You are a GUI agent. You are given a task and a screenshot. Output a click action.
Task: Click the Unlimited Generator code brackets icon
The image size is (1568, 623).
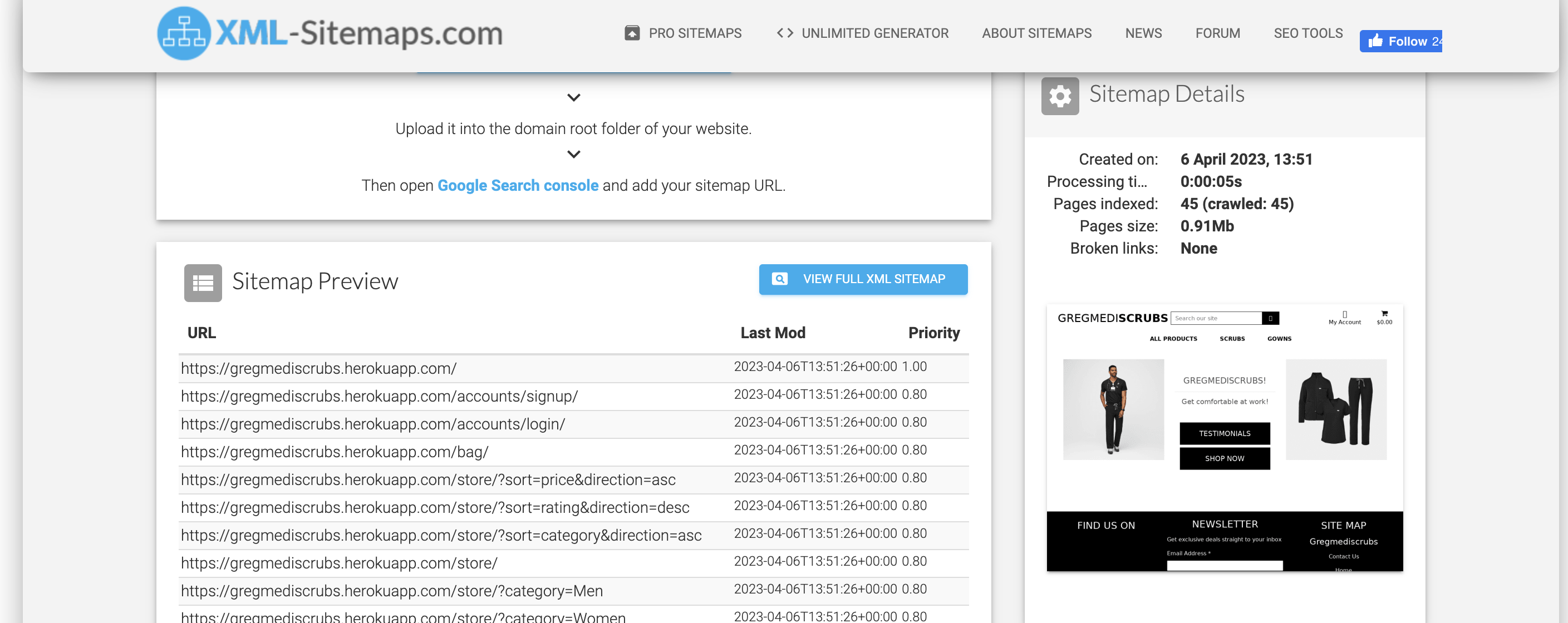pos(785,33)
